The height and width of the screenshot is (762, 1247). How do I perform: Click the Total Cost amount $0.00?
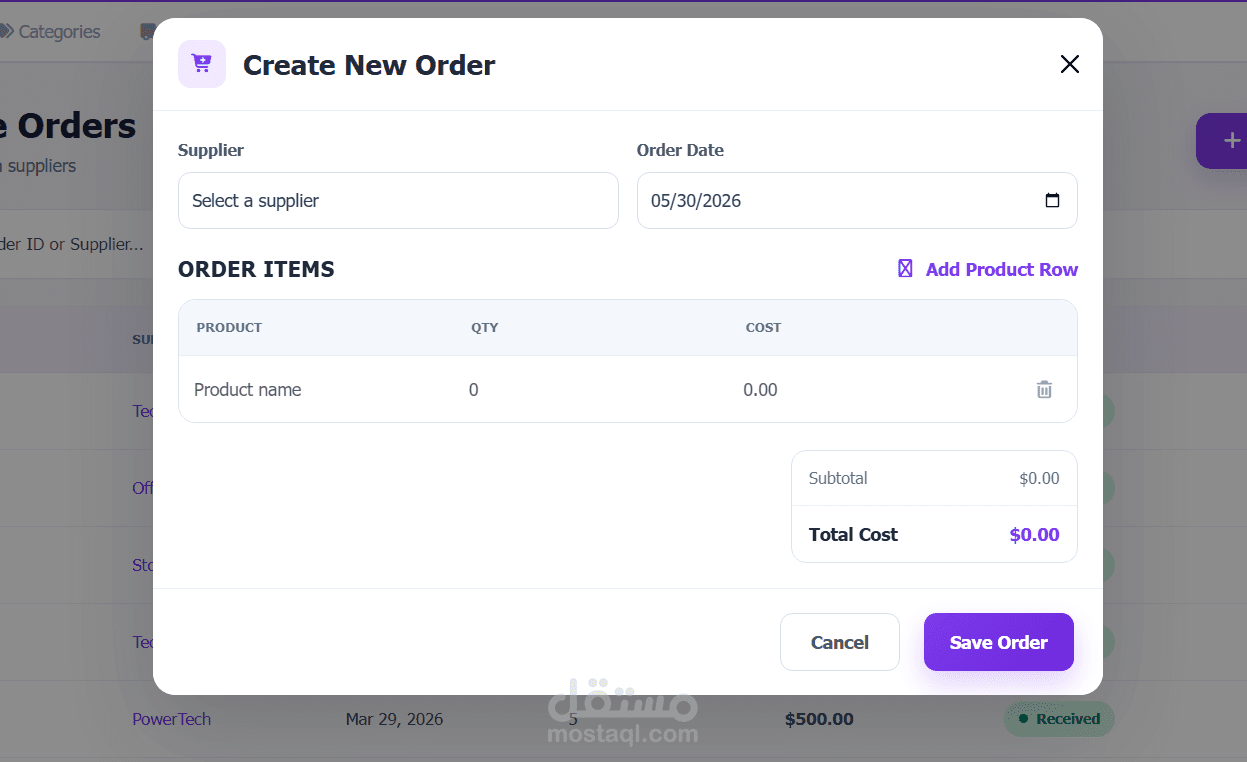click(1034, 534)
